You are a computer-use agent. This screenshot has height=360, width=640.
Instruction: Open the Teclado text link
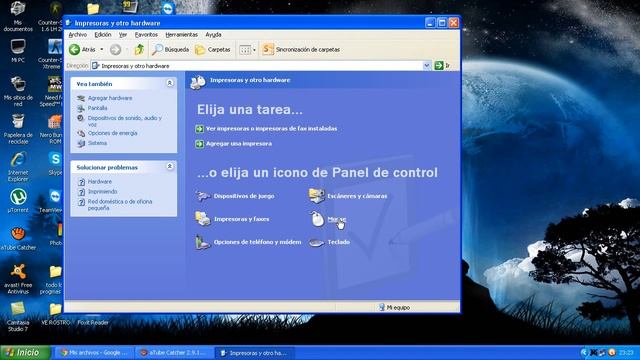(x=339, y=242)
